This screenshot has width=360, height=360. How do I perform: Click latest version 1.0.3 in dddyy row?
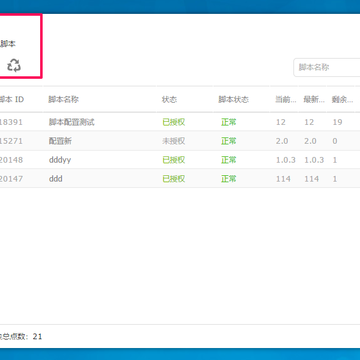pos(314,160)
